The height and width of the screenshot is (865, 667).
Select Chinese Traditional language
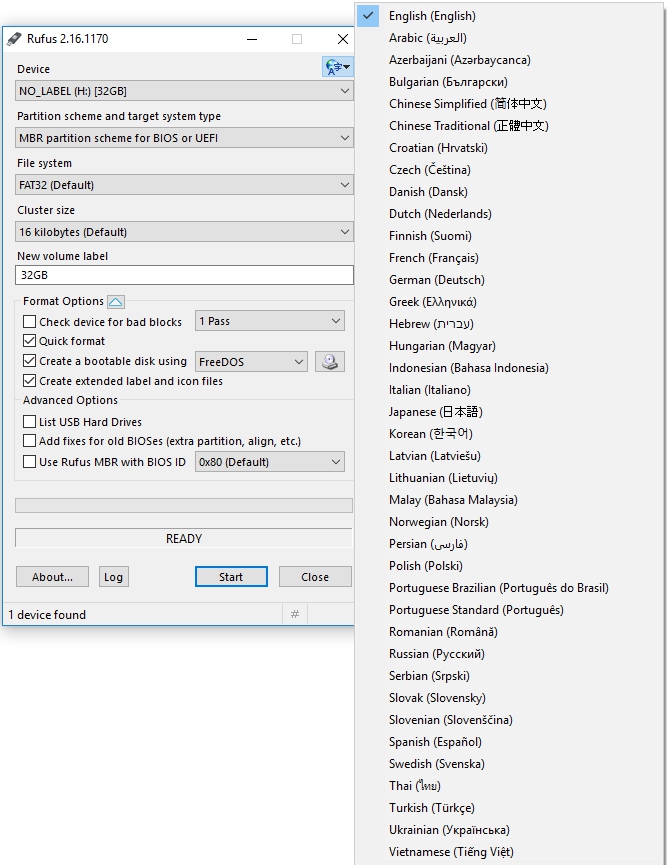tap(509, 126)
